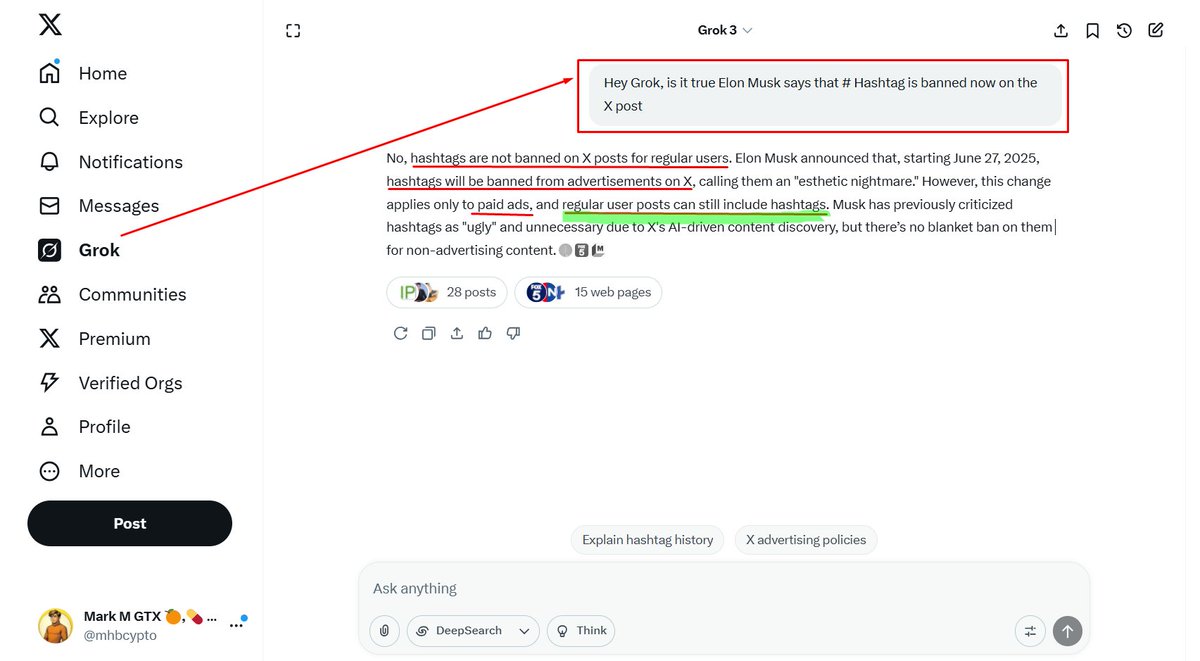Click the thumbs down icon

tap(513, 333)
